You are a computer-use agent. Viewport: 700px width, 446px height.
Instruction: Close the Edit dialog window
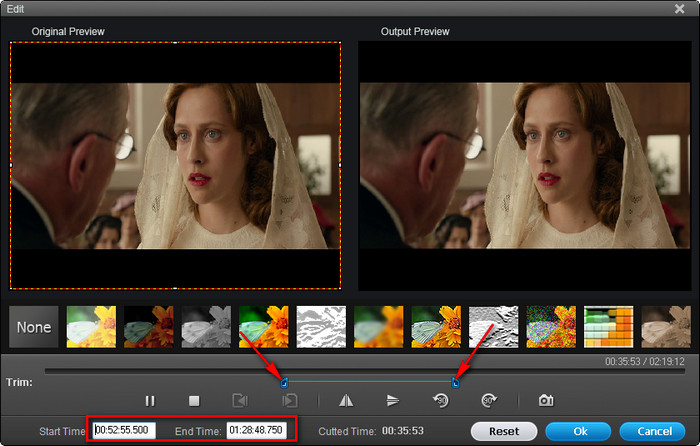[x=679, y=9]
